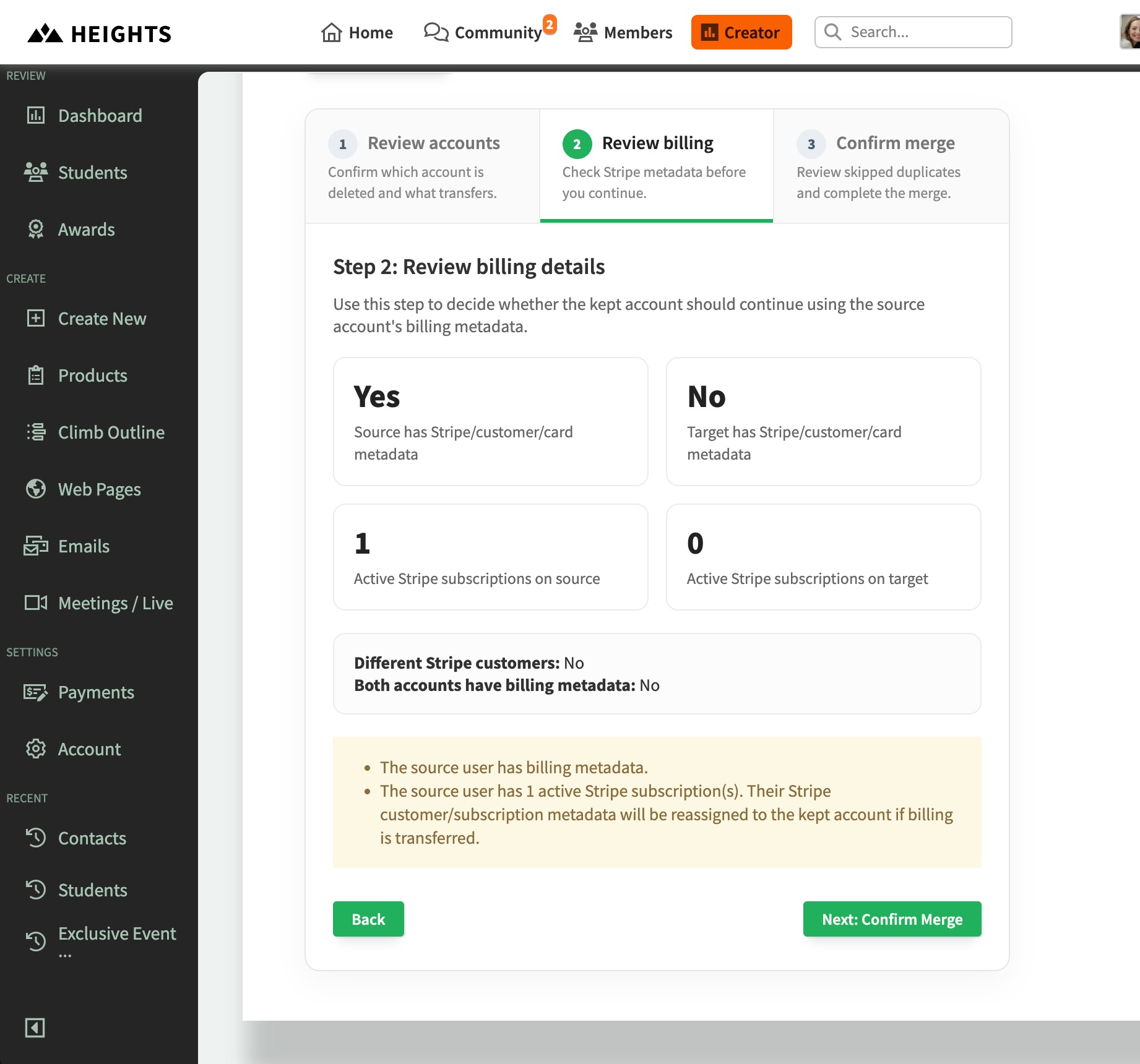The image size is (1140, 1064).
Task: Click 'The source user has billing metadata.' note
Action: 514,767
